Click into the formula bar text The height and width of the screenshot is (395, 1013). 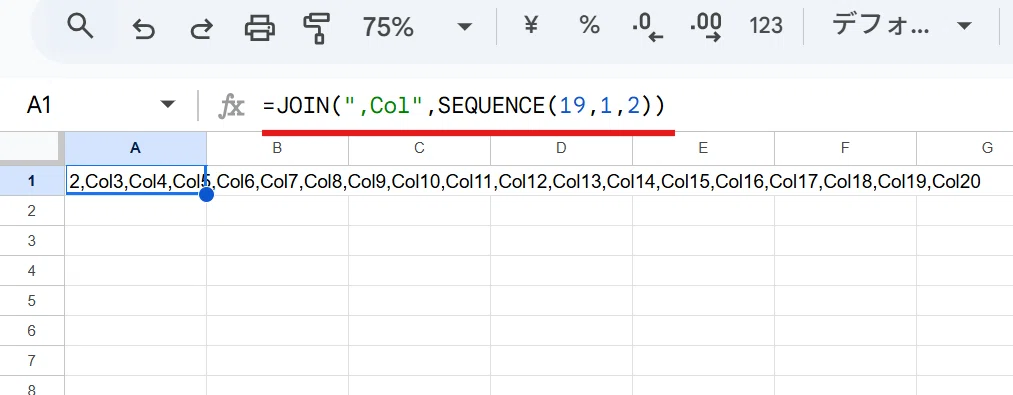[x=464, y=105]
